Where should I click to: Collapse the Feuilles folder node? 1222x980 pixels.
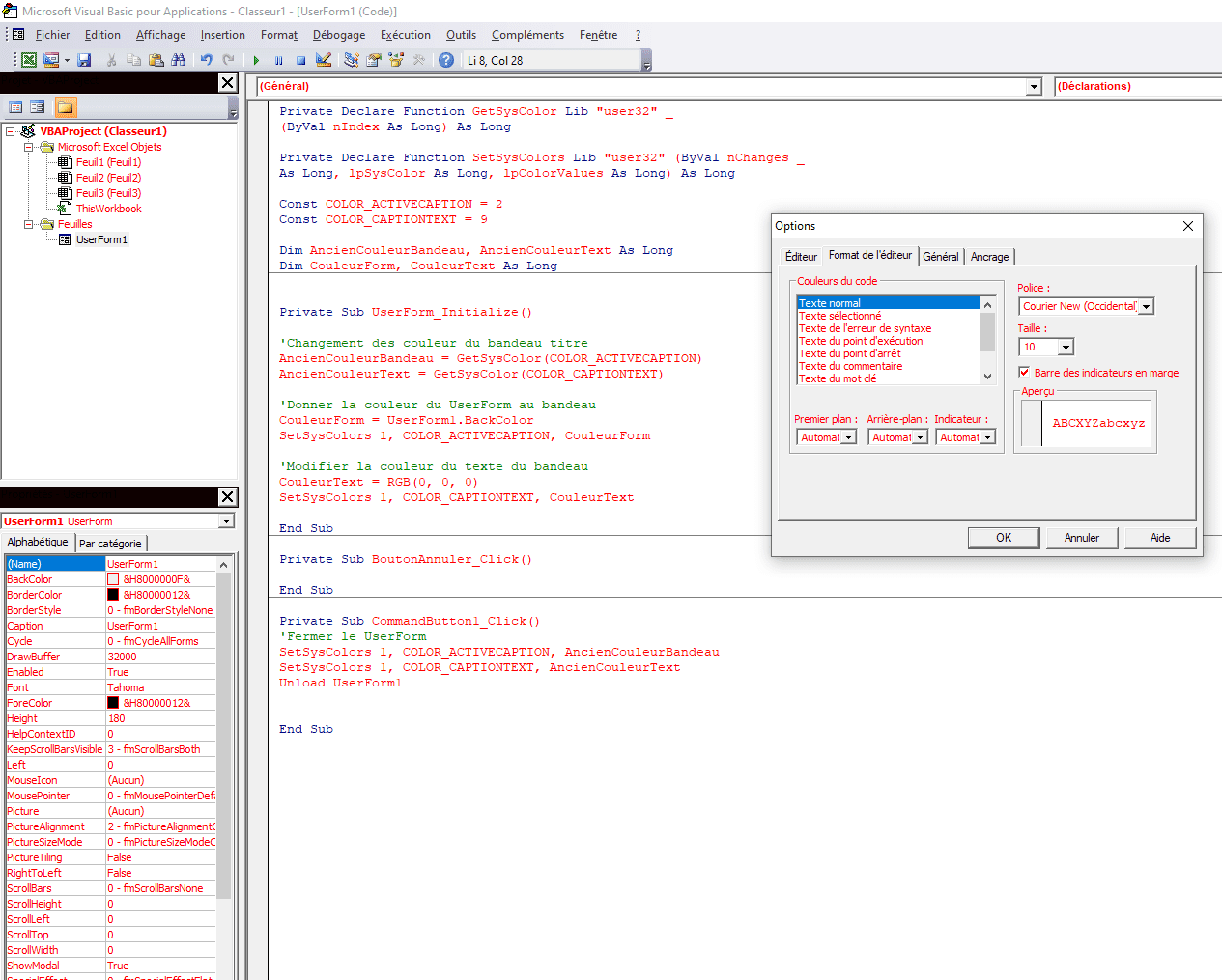tap(29, 224)
